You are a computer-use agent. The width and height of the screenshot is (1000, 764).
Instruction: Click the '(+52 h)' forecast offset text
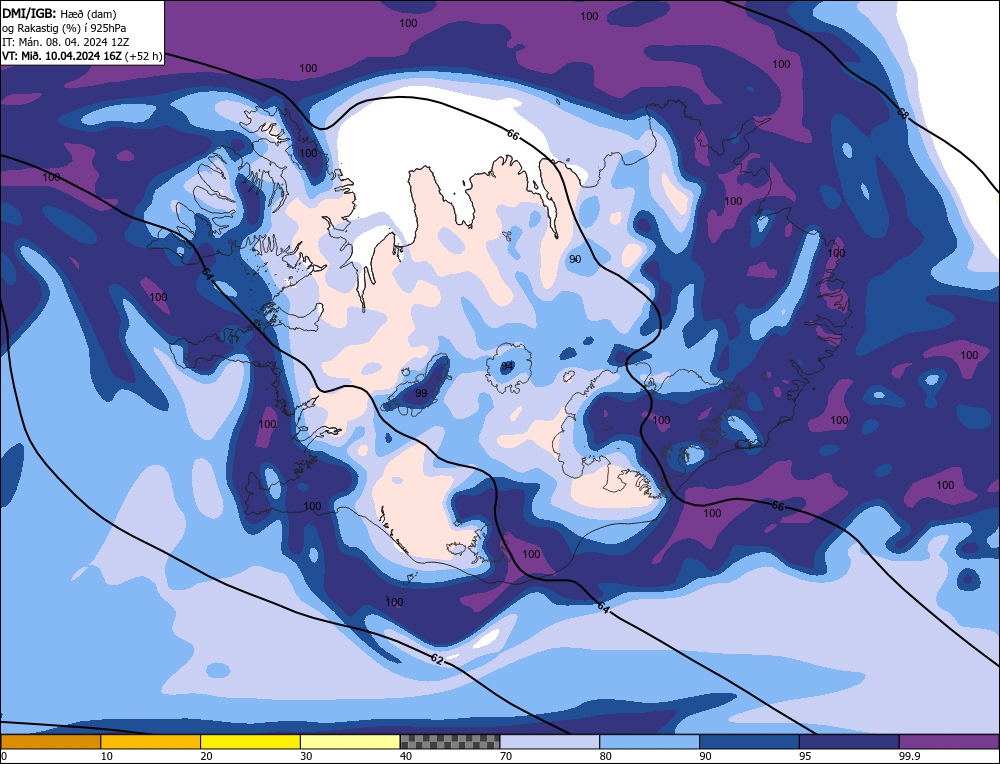pyautogui.click(x=143, y=56)
